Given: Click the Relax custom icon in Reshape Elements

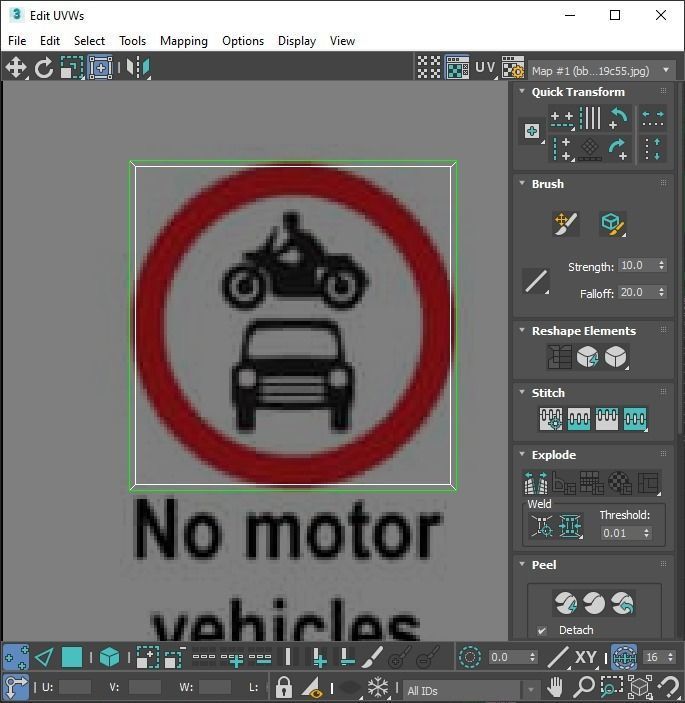Looking at the screenshot, I should point(616,357).
